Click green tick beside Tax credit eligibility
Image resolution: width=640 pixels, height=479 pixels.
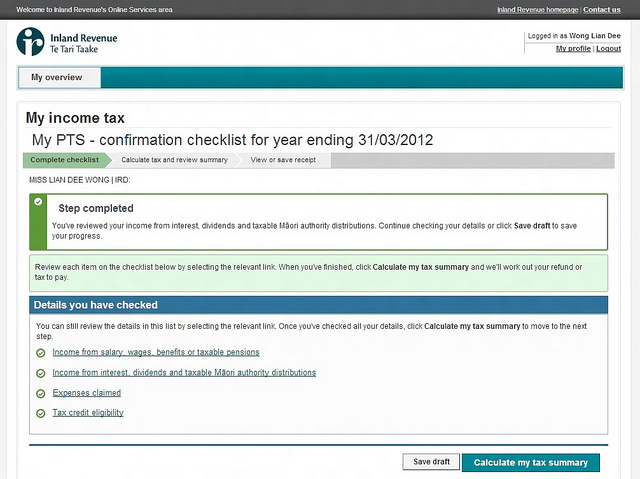(41, 413)
